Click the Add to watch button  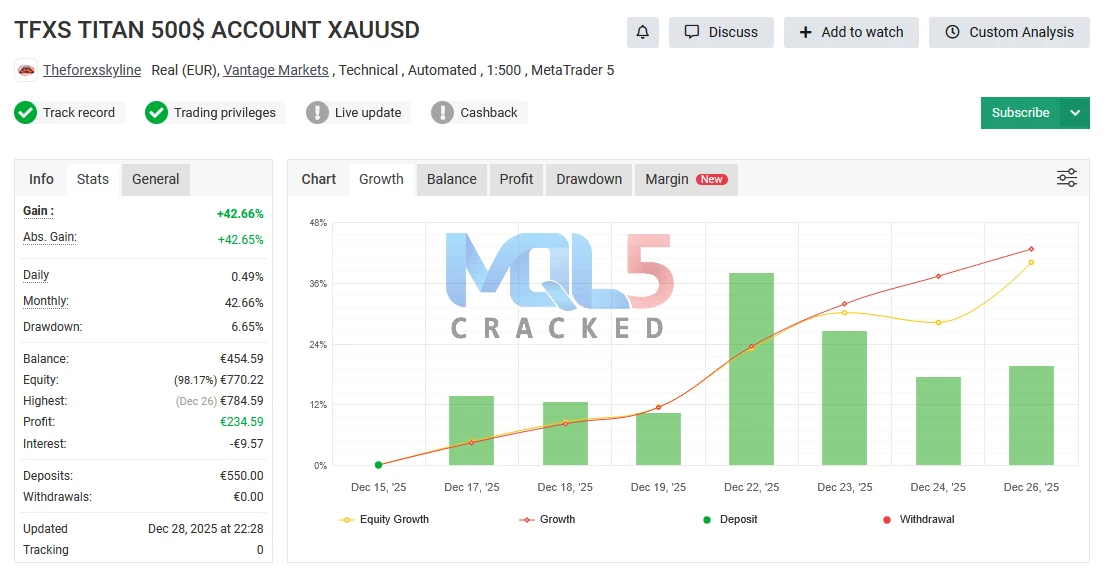coord(850,32)
